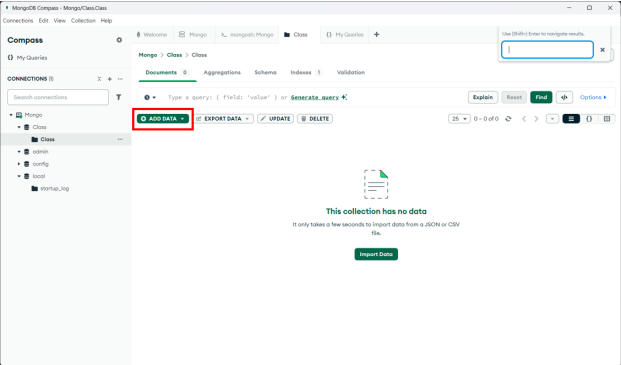
Task: Open the Help menu
Action: 106,21
